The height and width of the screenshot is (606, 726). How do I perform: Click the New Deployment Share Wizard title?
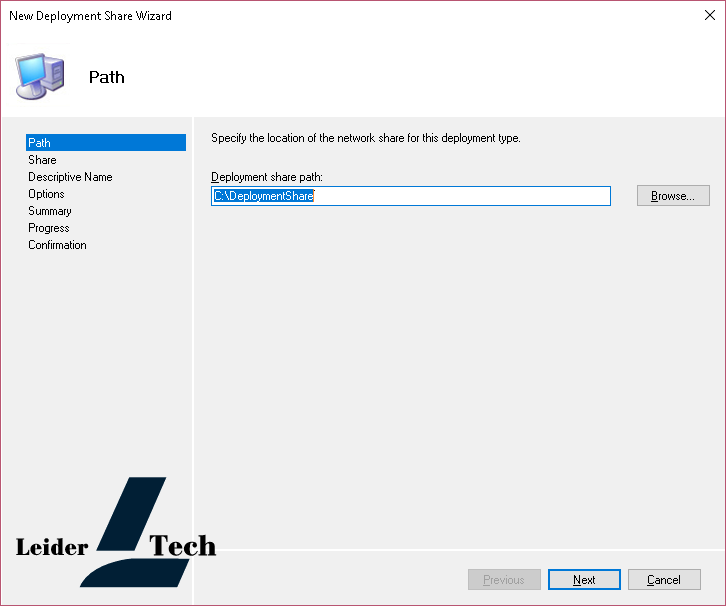coord(90,16)
